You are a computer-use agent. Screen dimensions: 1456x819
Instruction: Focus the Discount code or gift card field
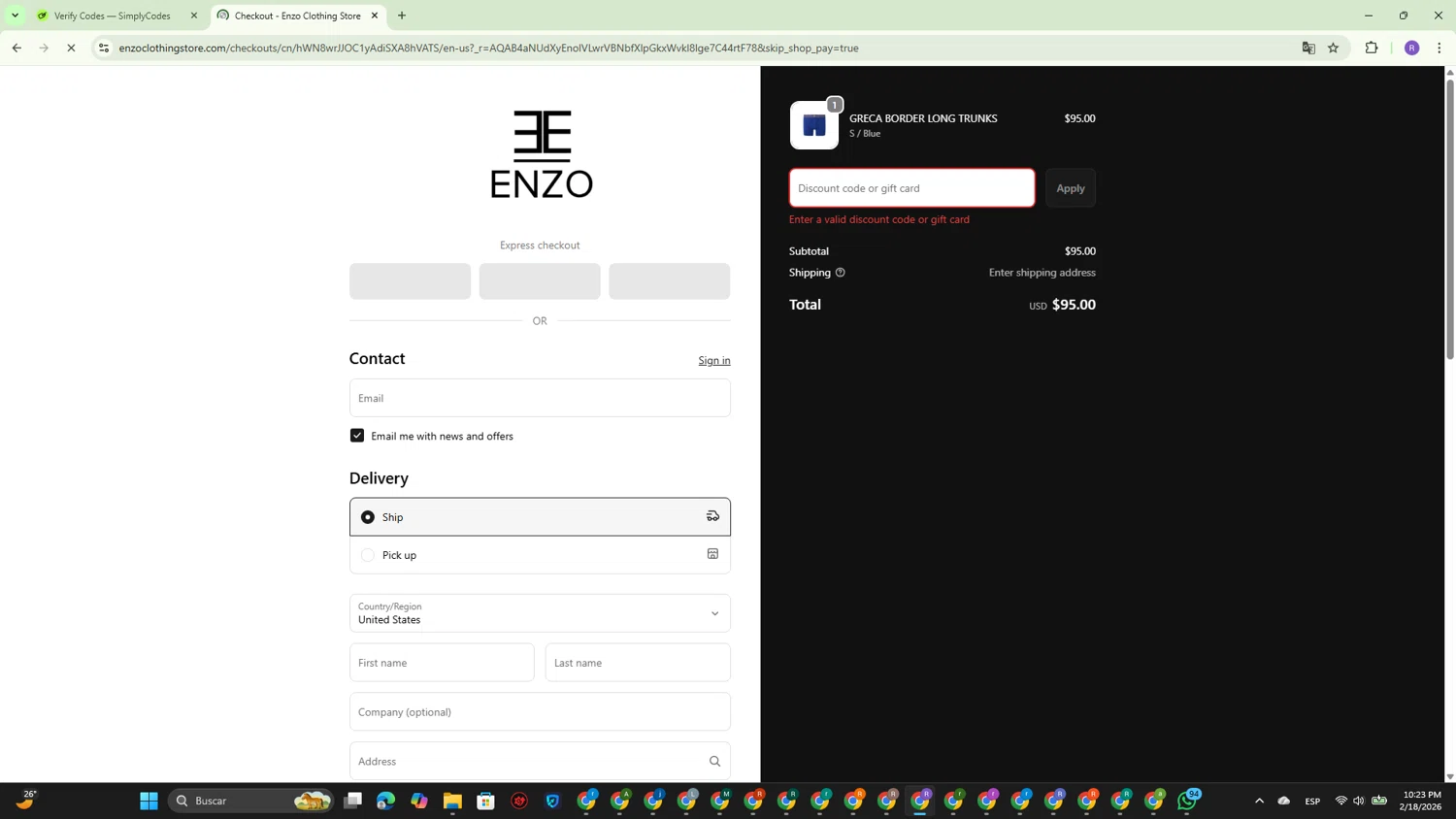912,188
